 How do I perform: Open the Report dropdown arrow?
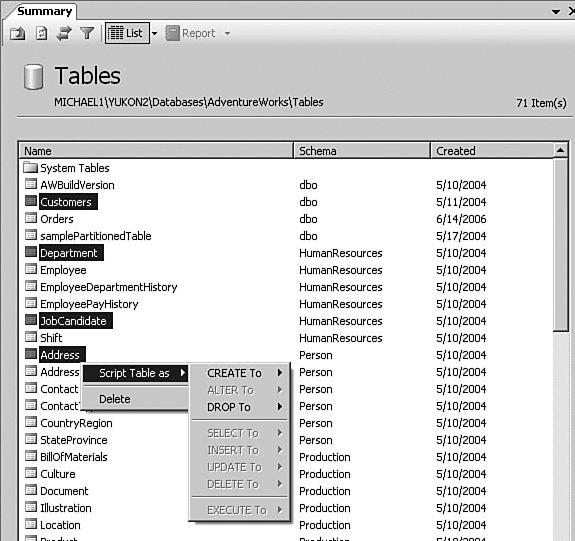coord(227,33)
